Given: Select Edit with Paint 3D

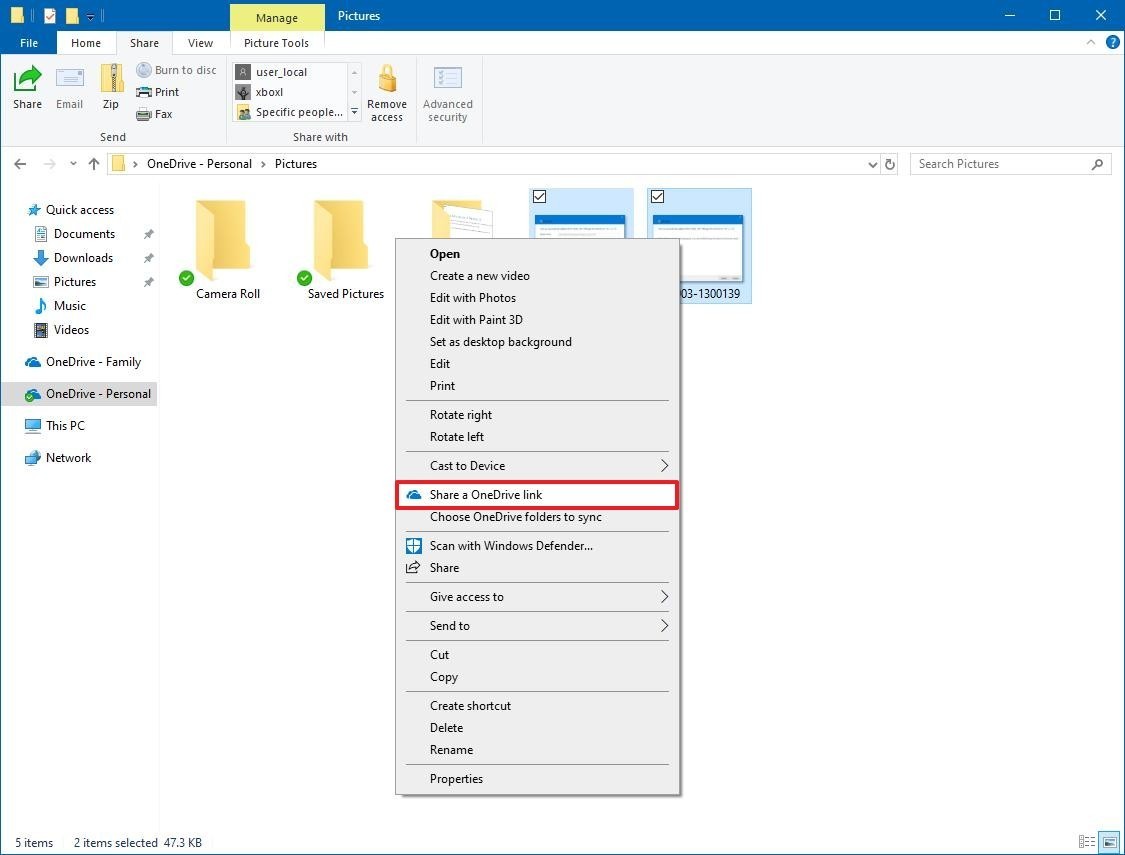Looking at the screenshot, I should [x=537, y=320].
